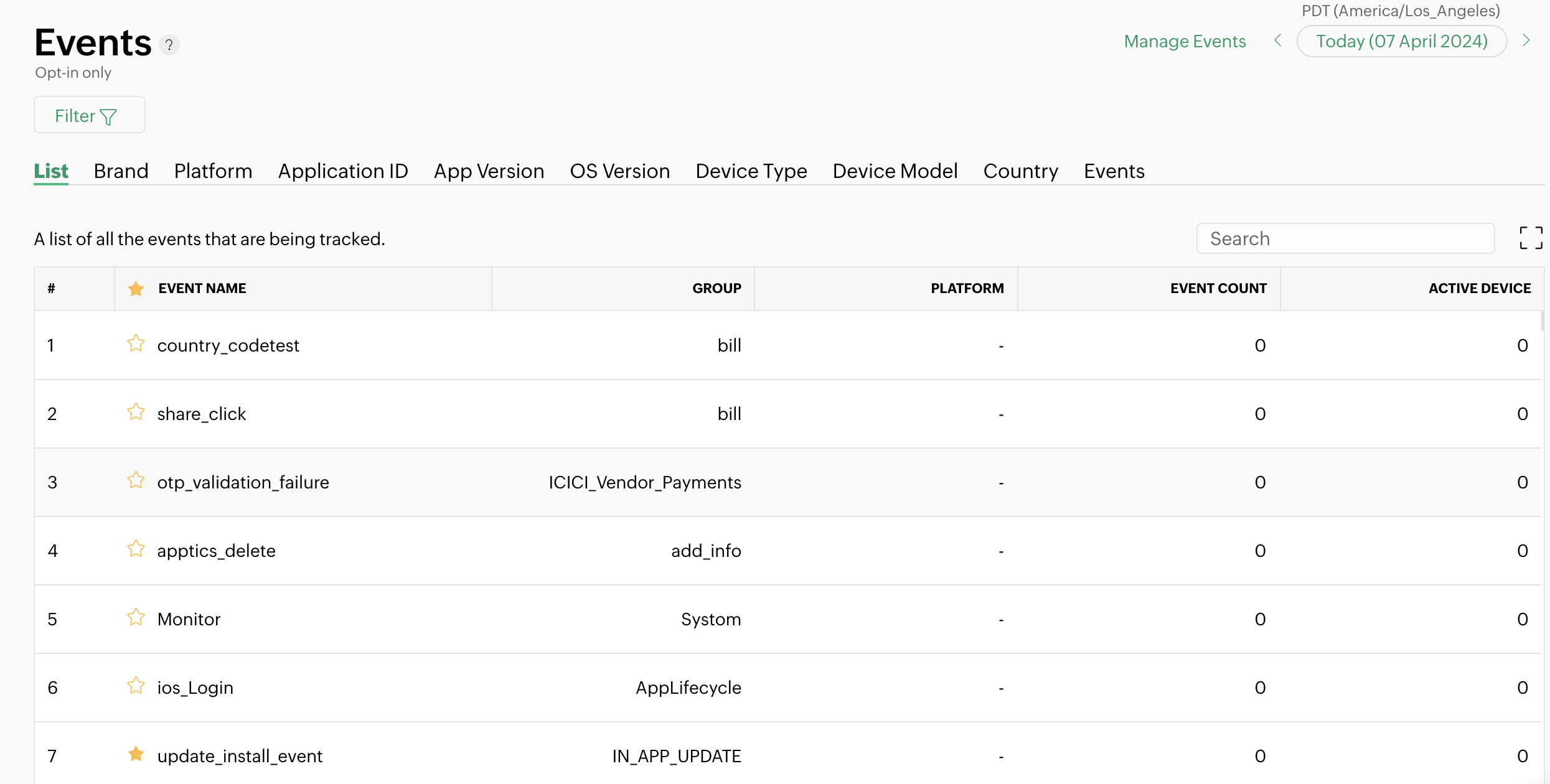Switch to the Brand tab

tap(121, 171)
